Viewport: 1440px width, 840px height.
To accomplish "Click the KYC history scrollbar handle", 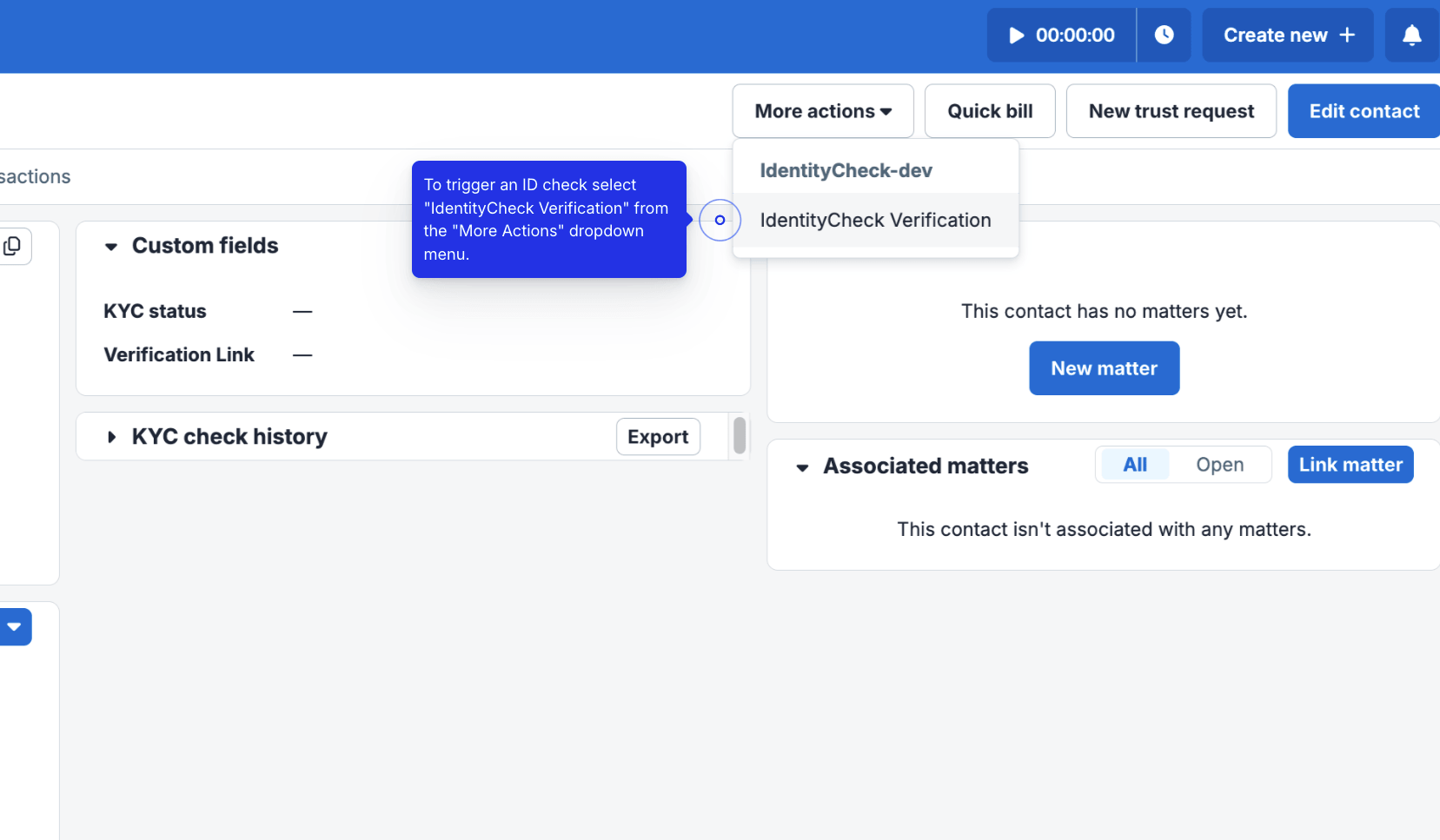I will pos(740,435).
